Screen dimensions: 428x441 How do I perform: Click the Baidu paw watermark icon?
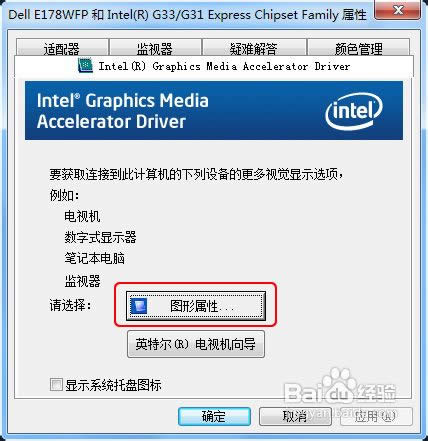[336, 383]
